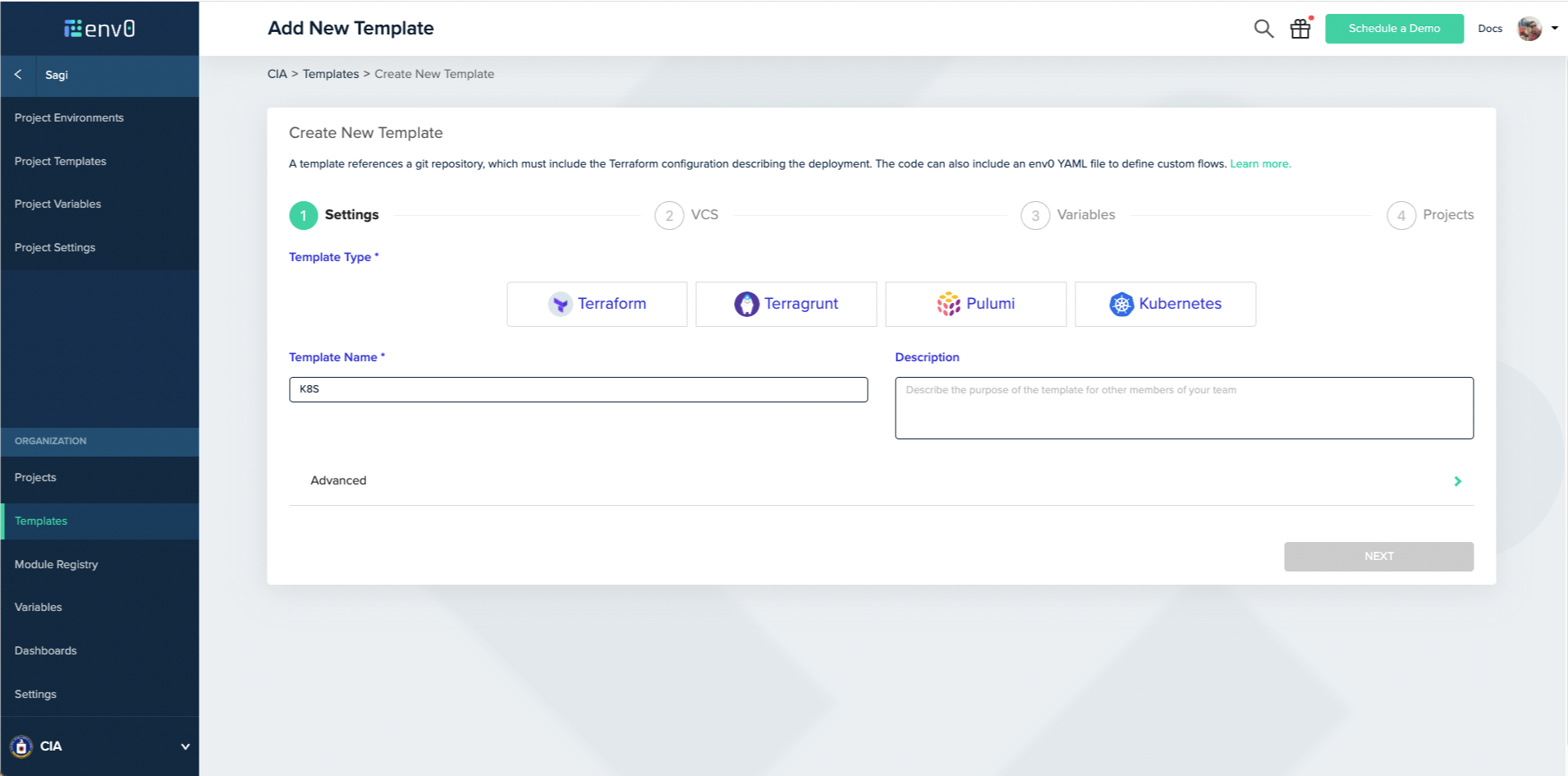Select the Pulumi template type
The height and width of the screenshot is (776, 1568).
coord(976,304)
